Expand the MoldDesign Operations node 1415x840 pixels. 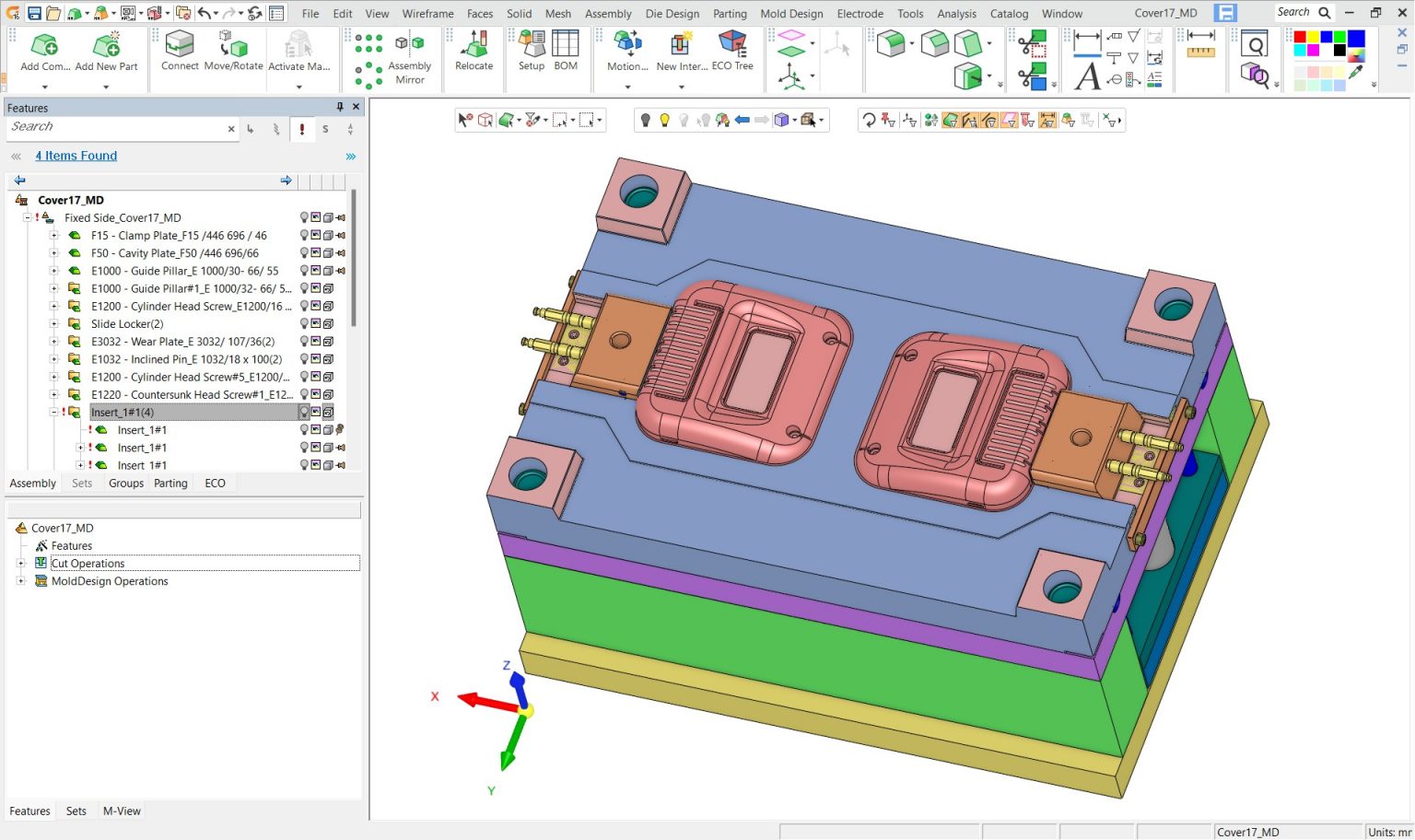tap(20, 581)
